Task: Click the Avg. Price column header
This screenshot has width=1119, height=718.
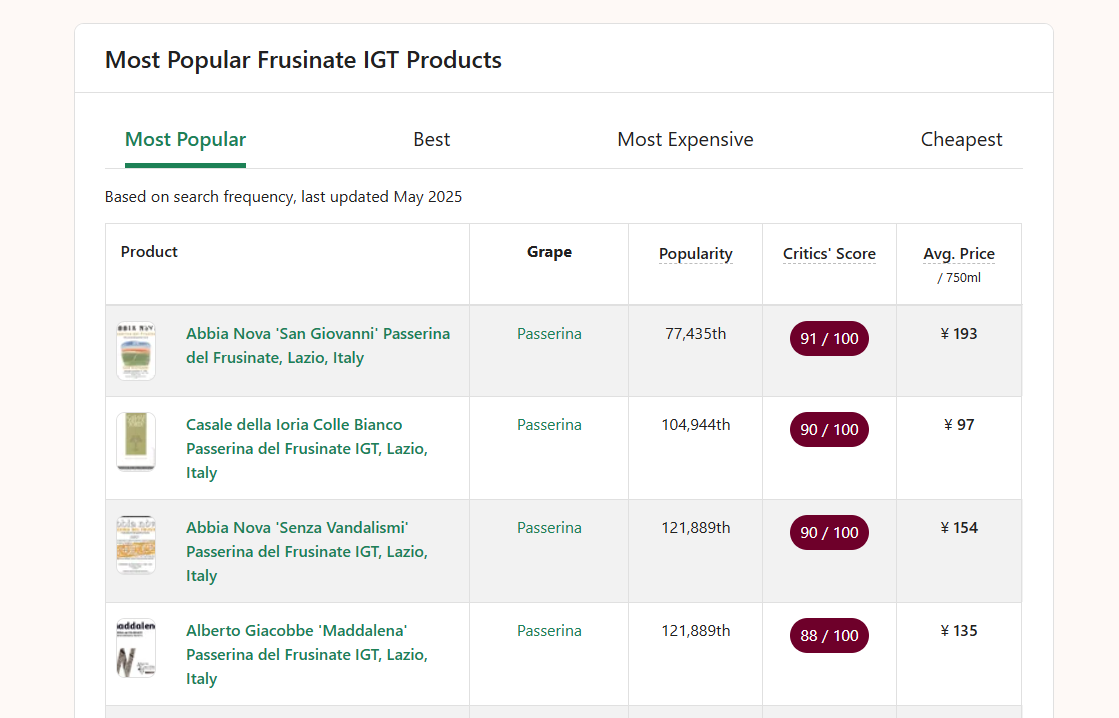Action: [958, 254]
